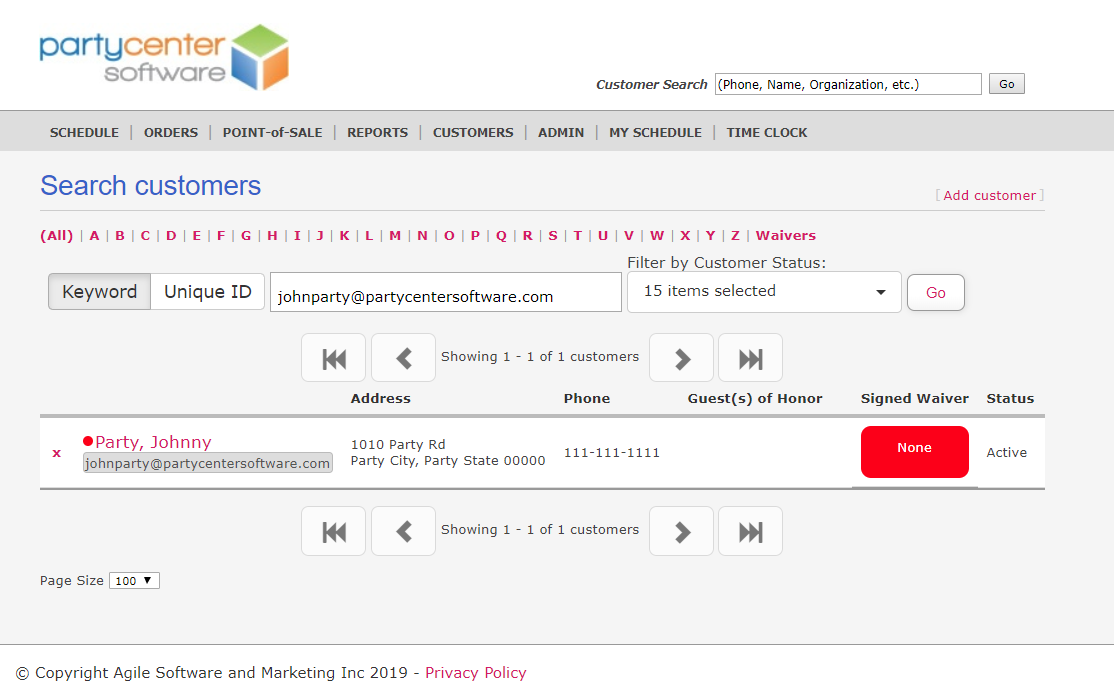
Task: Open the Privacy Policy link
Action: (x=475, y=672)
